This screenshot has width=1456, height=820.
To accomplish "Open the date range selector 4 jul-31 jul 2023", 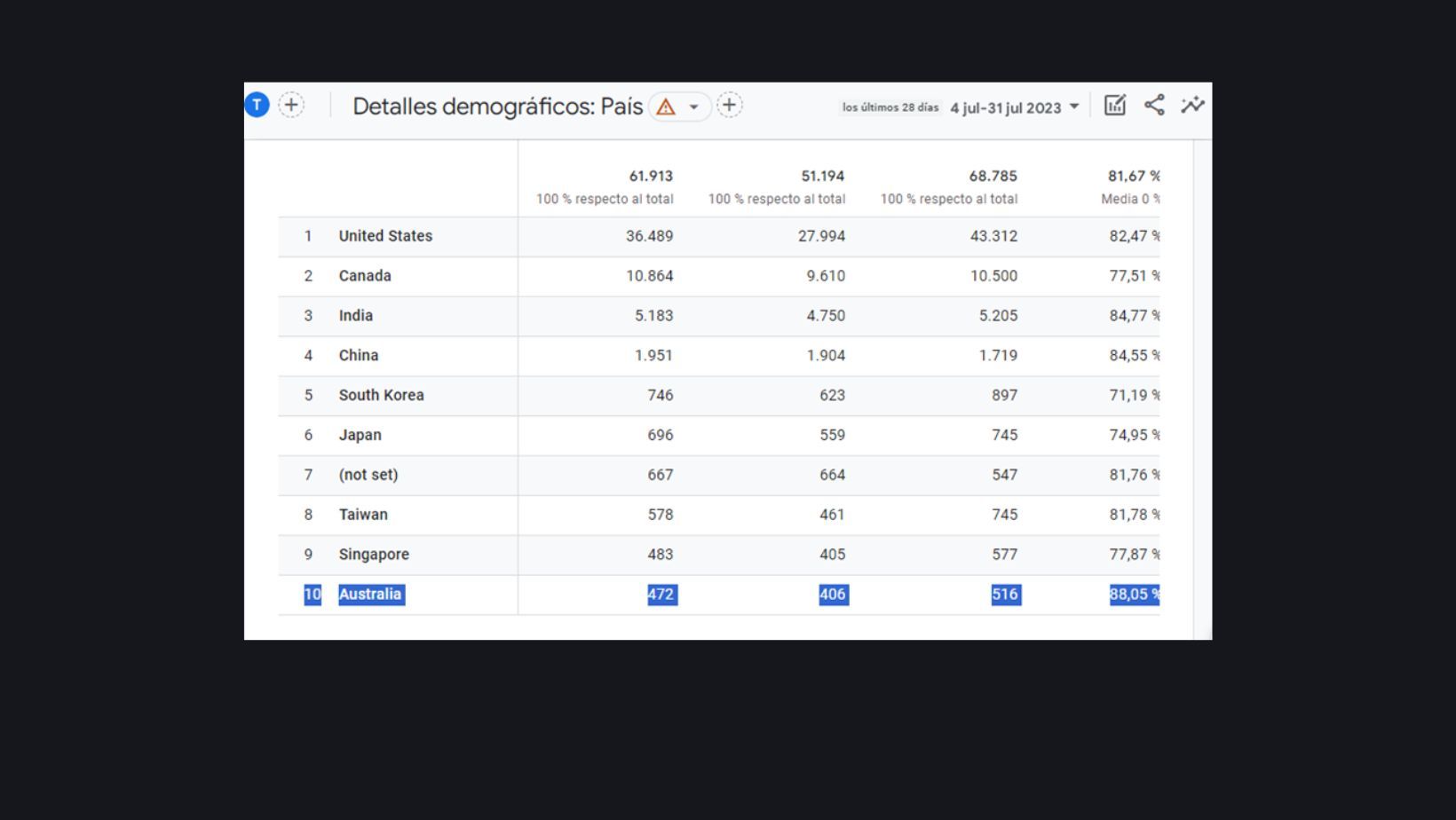I will (1005, 107).
